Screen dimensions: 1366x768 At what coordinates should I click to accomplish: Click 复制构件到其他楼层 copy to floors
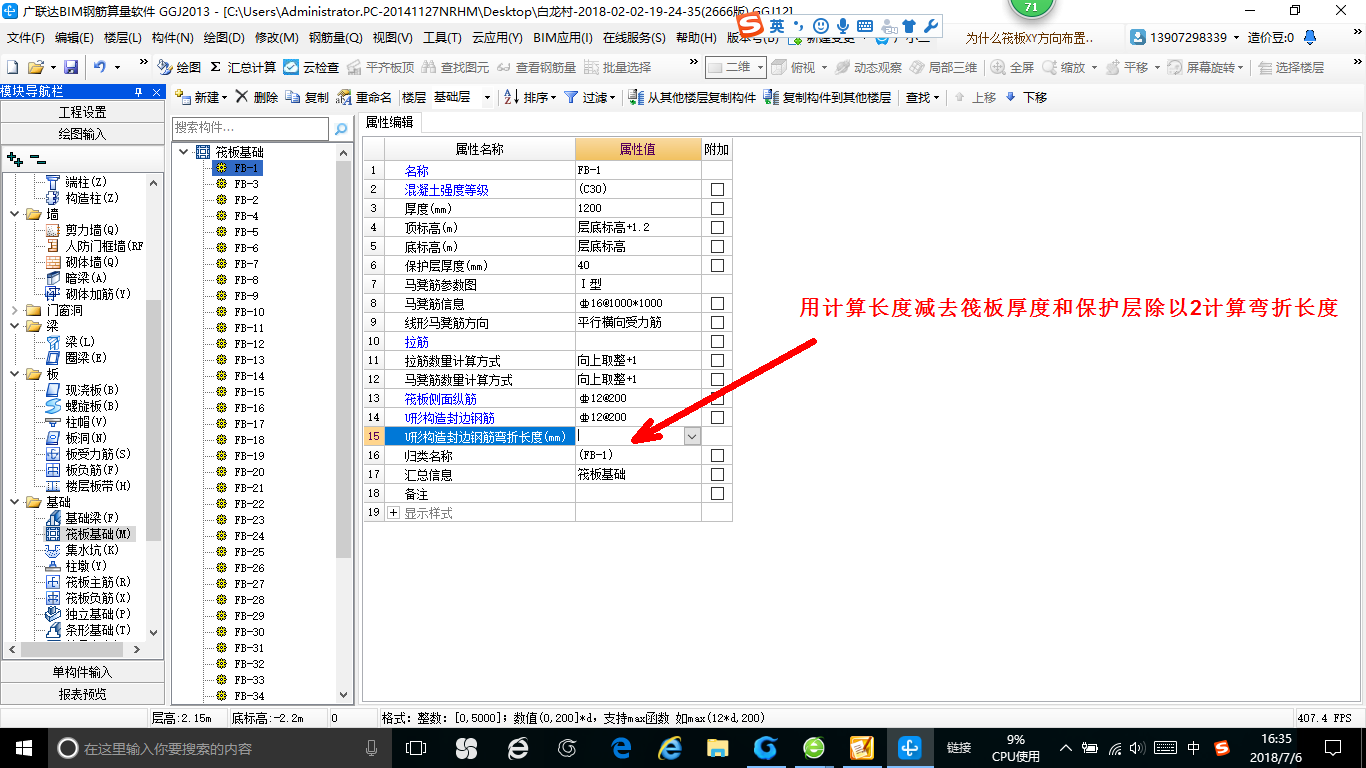tap(827, 97)
